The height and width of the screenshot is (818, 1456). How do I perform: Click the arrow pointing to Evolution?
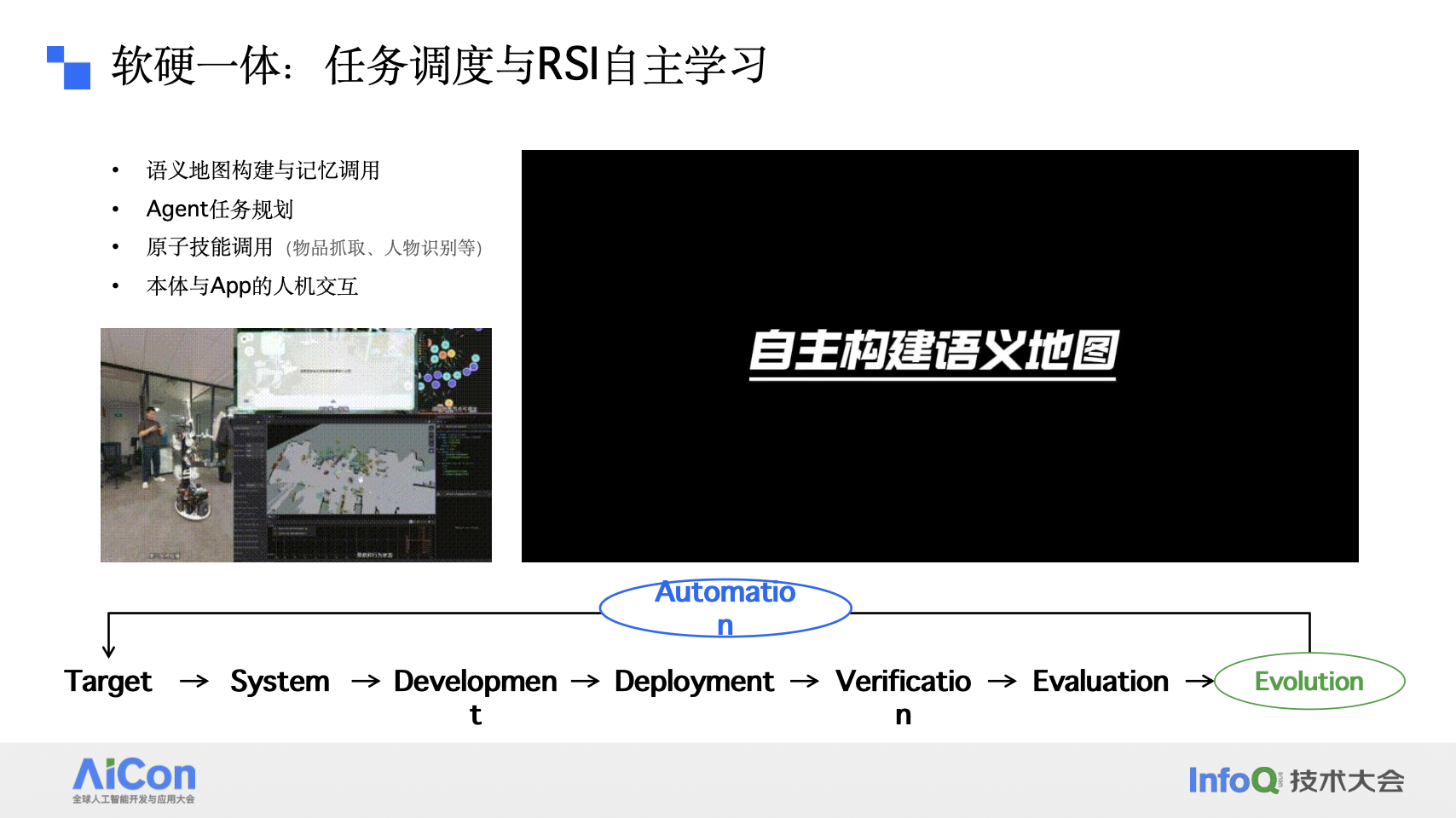[x=1200, y=681]
